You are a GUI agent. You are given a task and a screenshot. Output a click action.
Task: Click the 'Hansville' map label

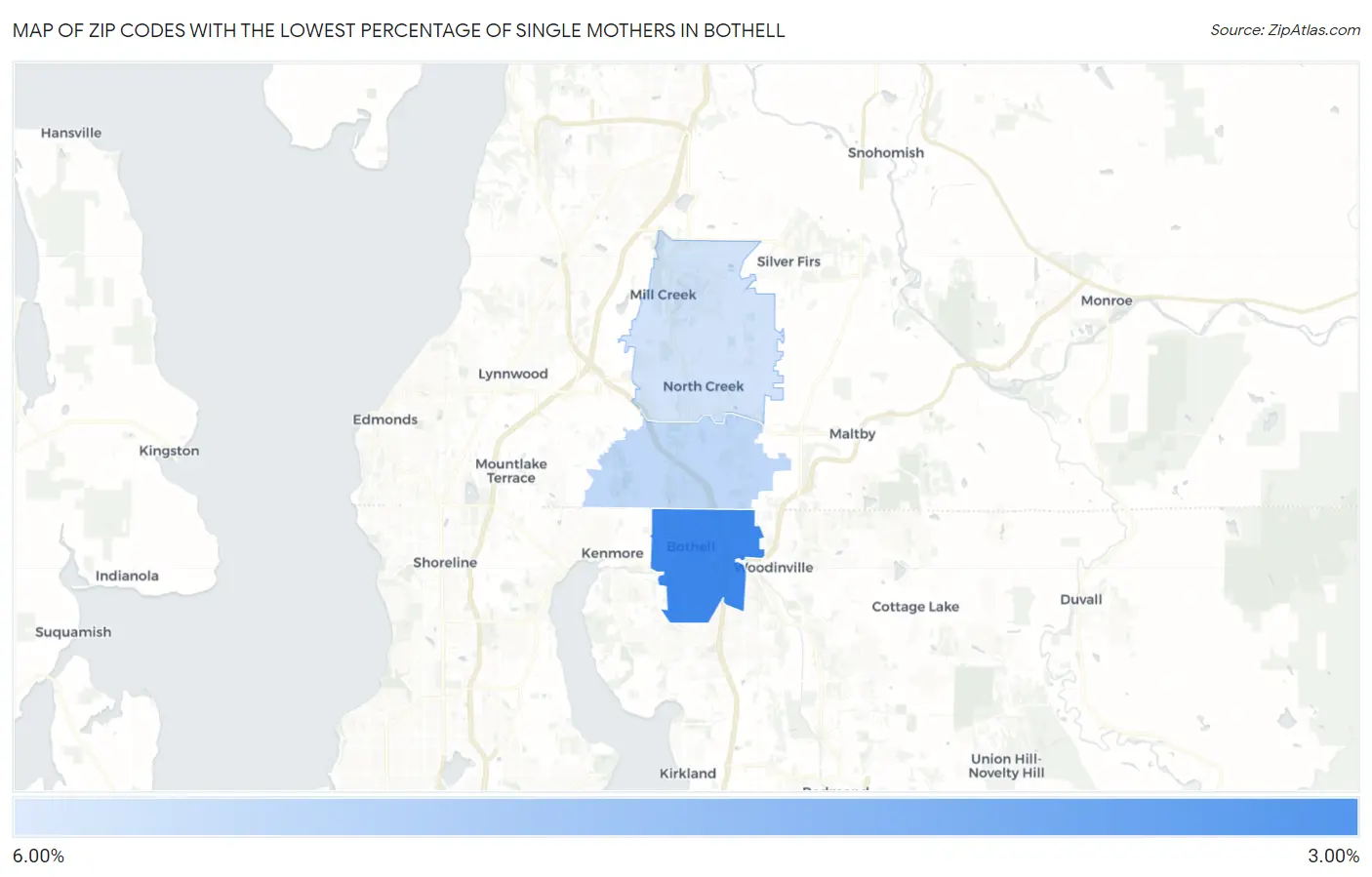click(71, 133)
